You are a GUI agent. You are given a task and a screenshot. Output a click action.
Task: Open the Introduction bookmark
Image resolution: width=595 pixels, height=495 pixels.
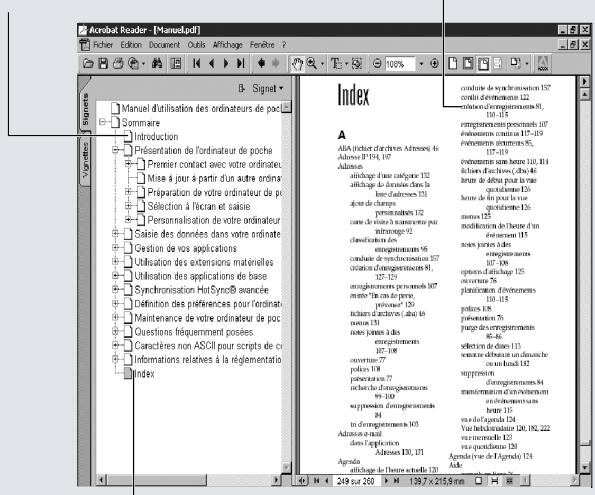point(156,136)
